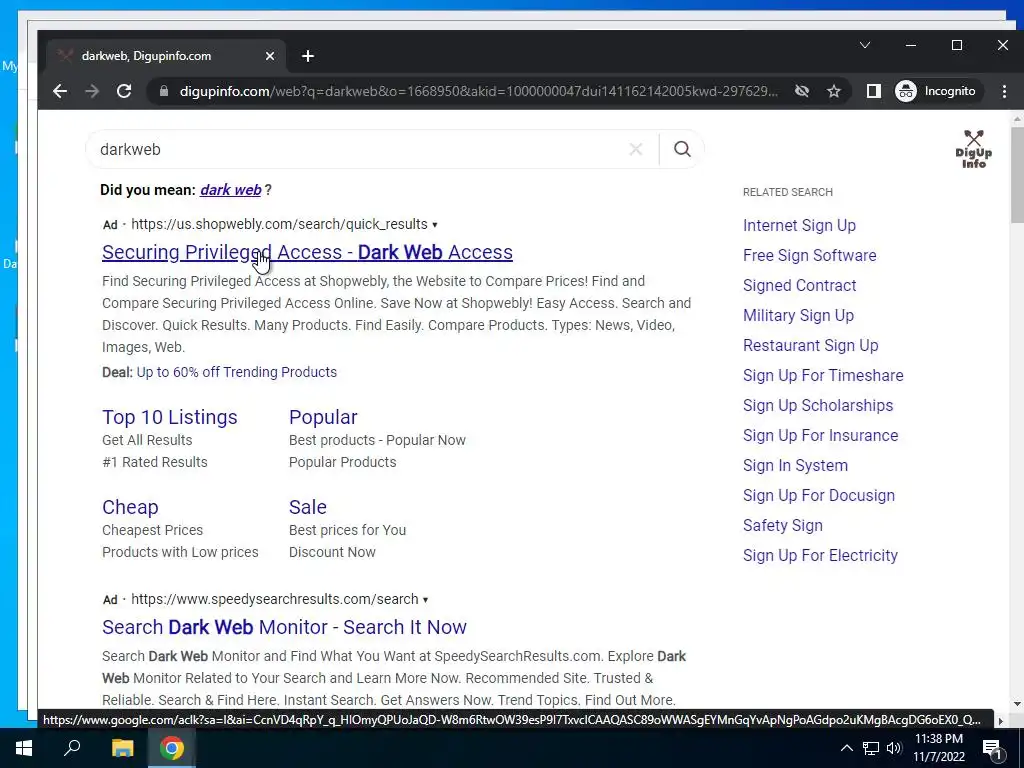Open the Popular sitelink
Viewport: 1024px width, 768px height.
pos(323,417)
